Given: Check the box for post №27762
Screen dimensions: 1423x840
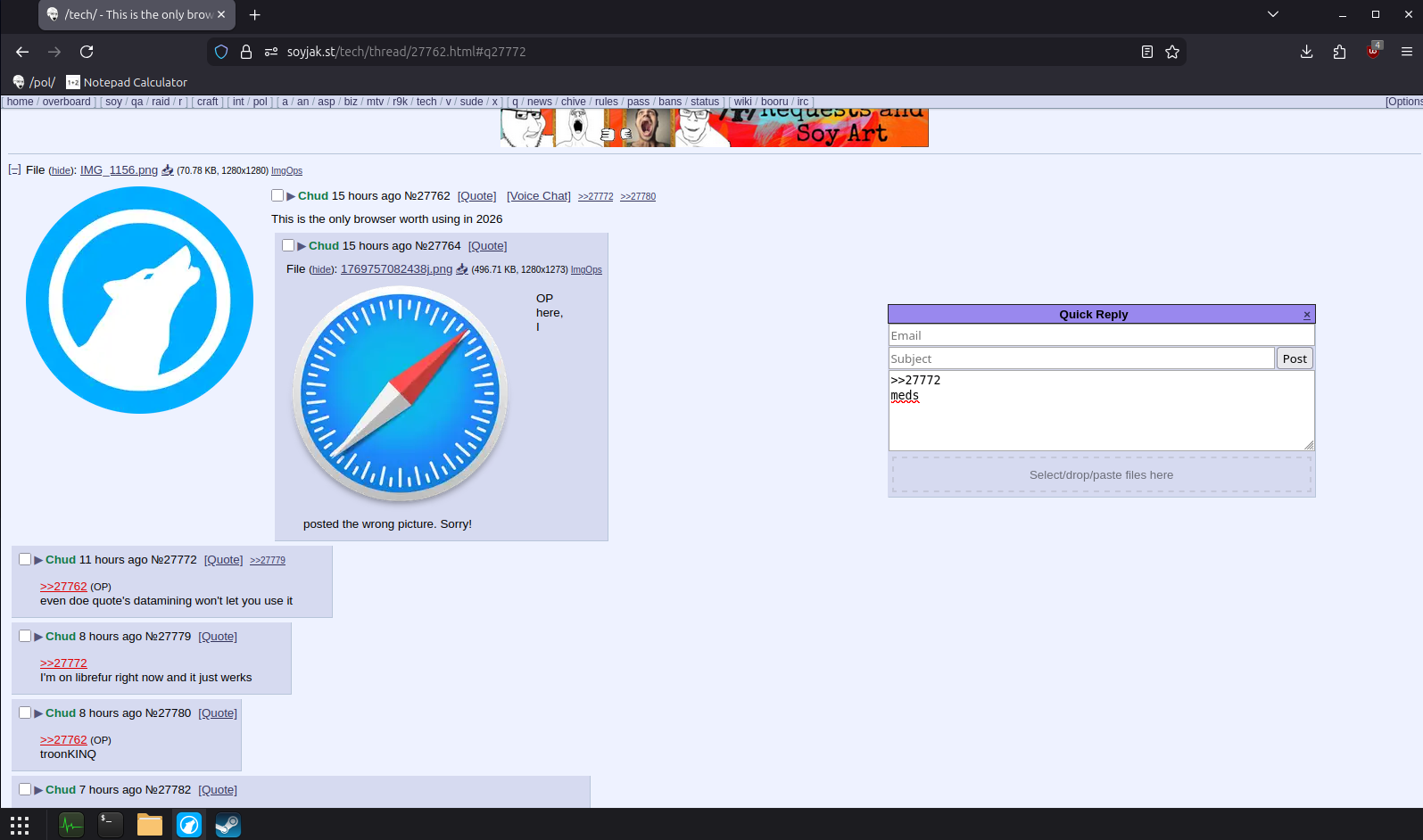Looking at the screenshot, I should pyautogui.click(x=277, y=195).
